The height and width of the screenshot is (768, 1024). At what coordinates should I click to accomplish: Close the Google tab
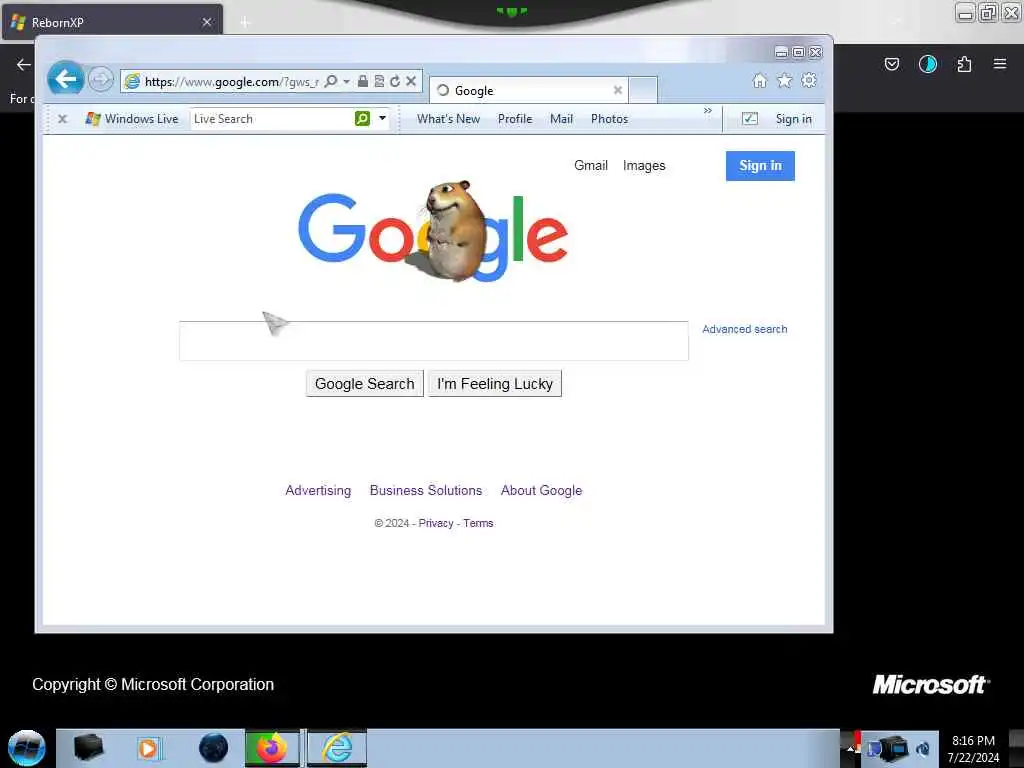(617, 90)
